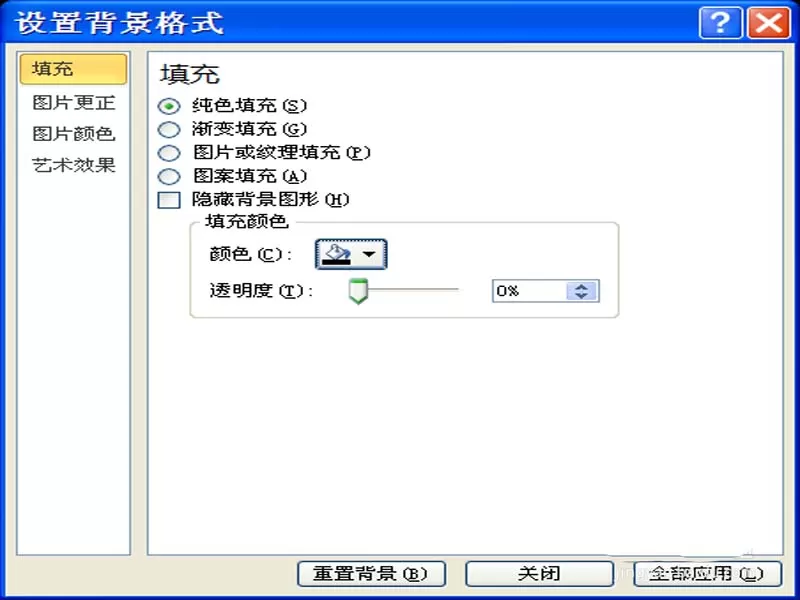Decrease transparency with the down stepper arrow

coord(582,296)
